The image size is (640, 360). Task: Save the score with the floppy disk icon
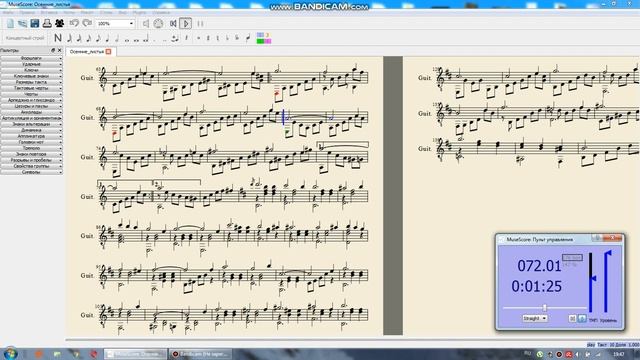[35, 24]
